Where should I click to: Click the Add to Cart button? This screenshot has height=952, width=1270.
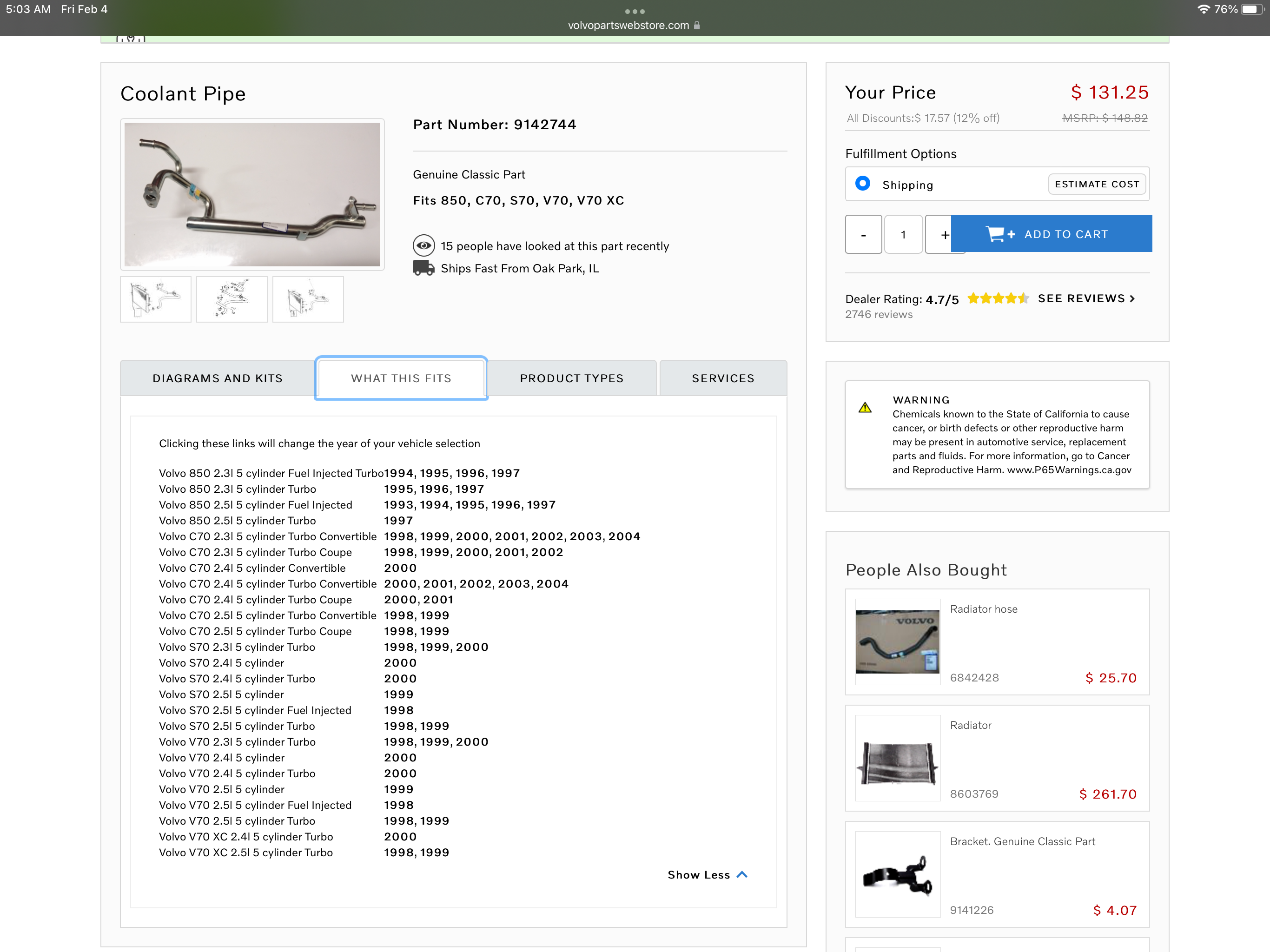[x=1052, y=234]
